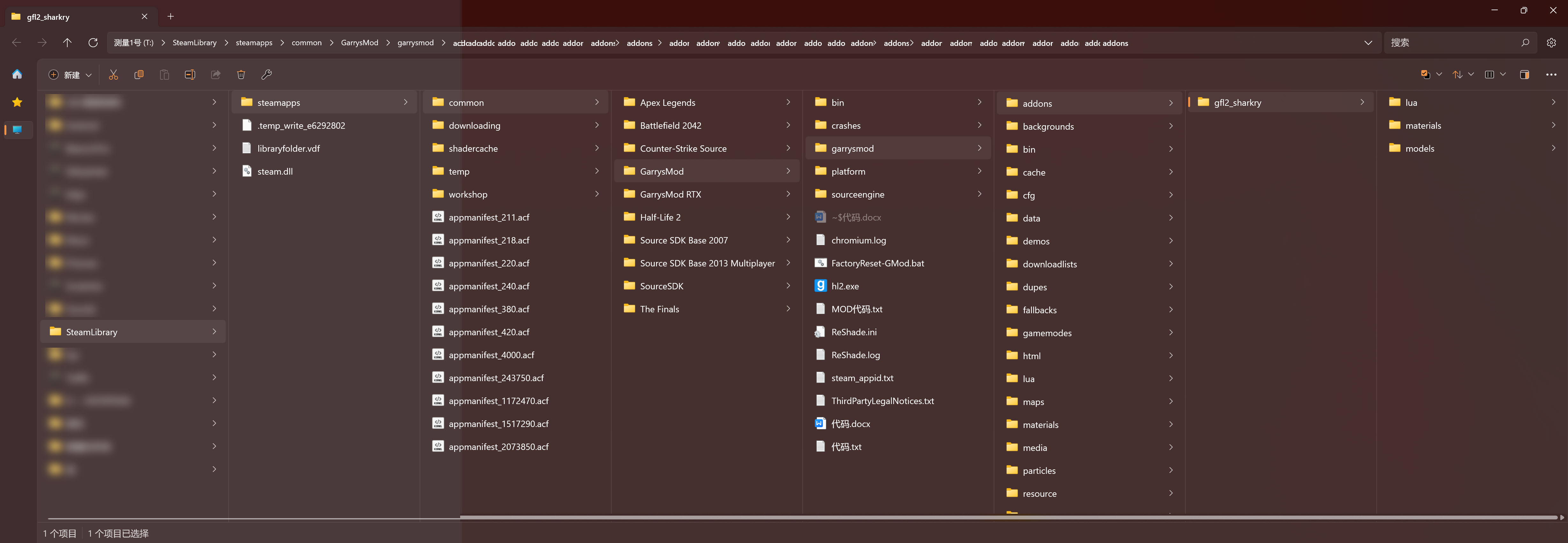
Task: Open favorites with sidebar star icon
Action: 17,102
